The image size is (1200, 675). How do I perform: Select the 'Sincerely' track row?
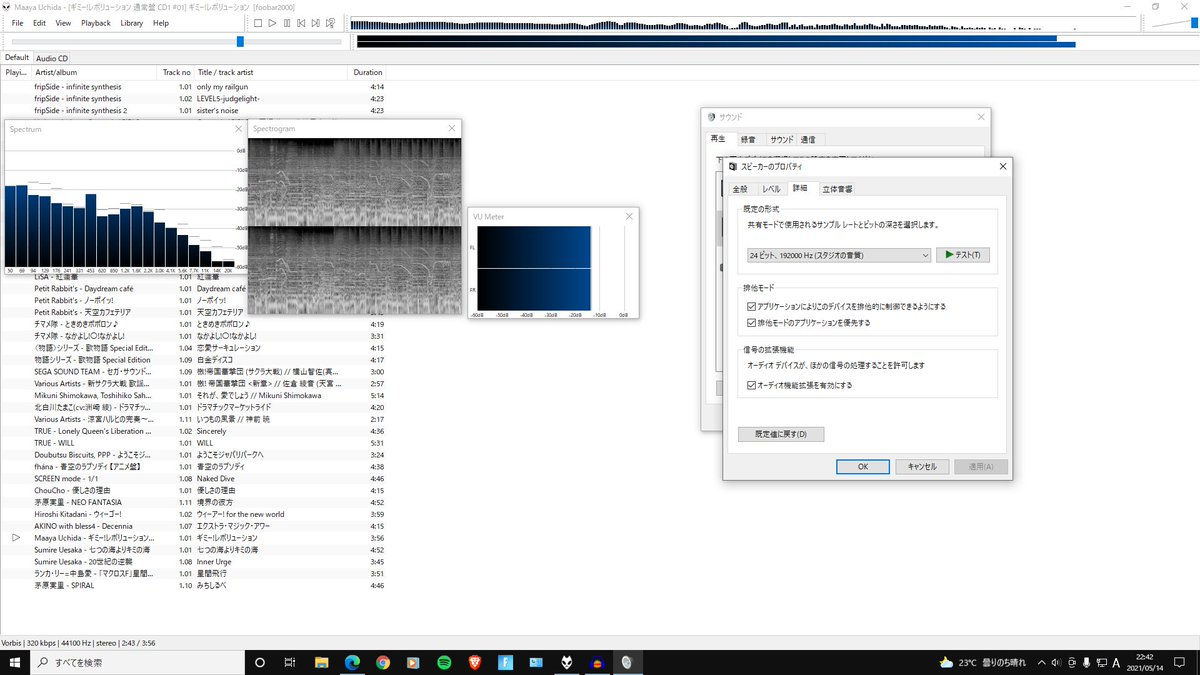coord(194,431)
